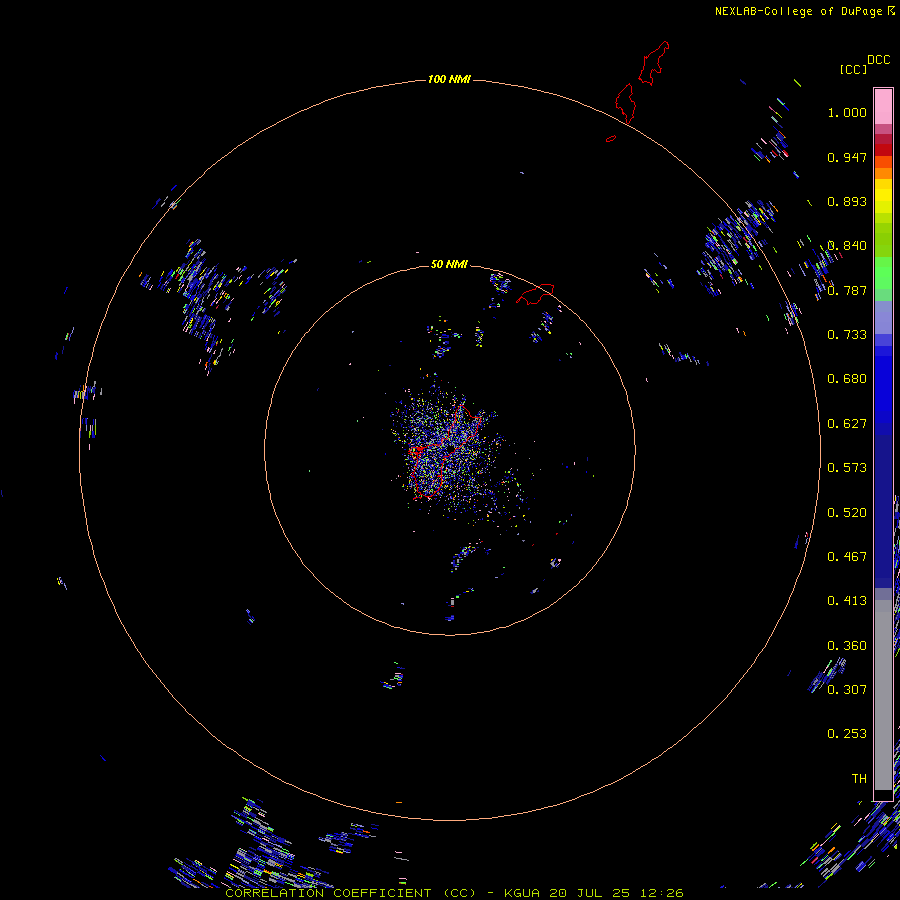Click the 0.573 legend value
900x900 pixels.
coord(847,468)
